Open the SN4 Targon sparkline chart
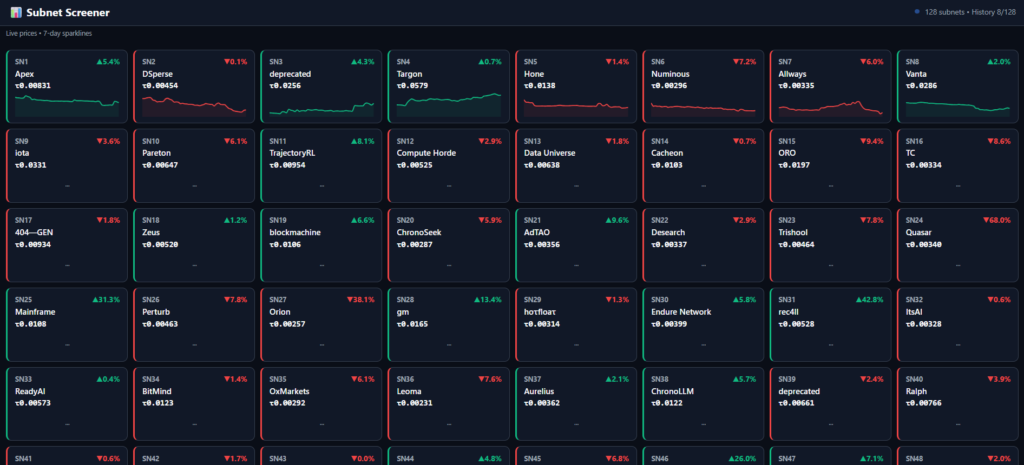Viewport: 1024px width, 465px height. tap(449, 105)
